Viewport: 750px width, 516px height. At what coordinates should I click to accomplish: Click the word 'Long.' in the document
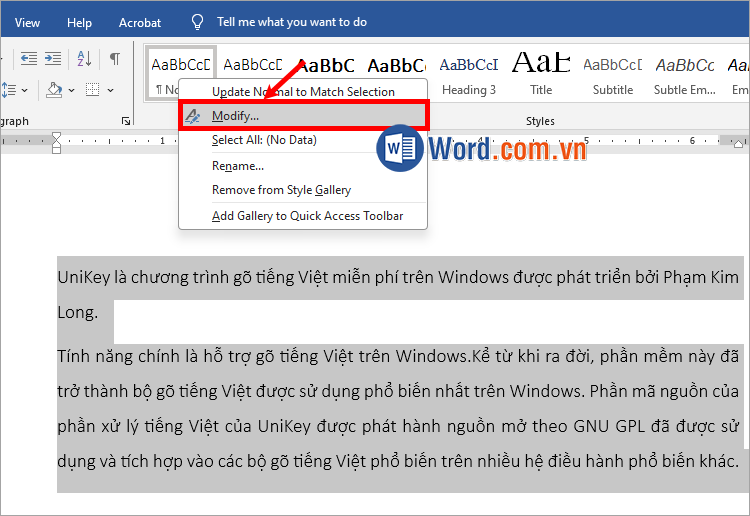tap(77, 312)
